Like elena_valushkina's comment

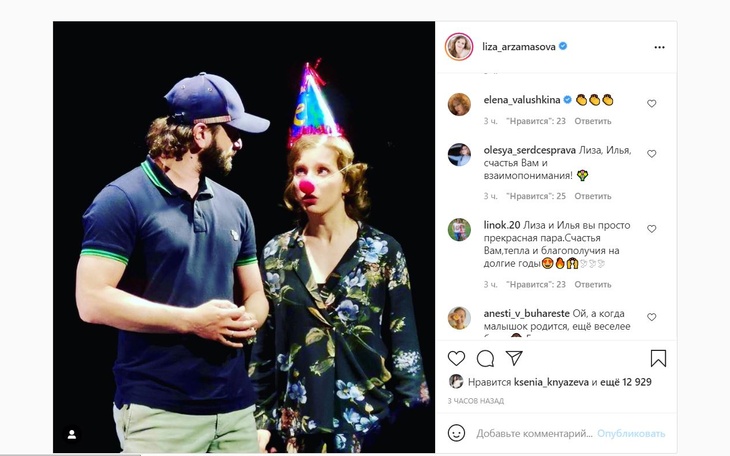[x=652, y=104]
